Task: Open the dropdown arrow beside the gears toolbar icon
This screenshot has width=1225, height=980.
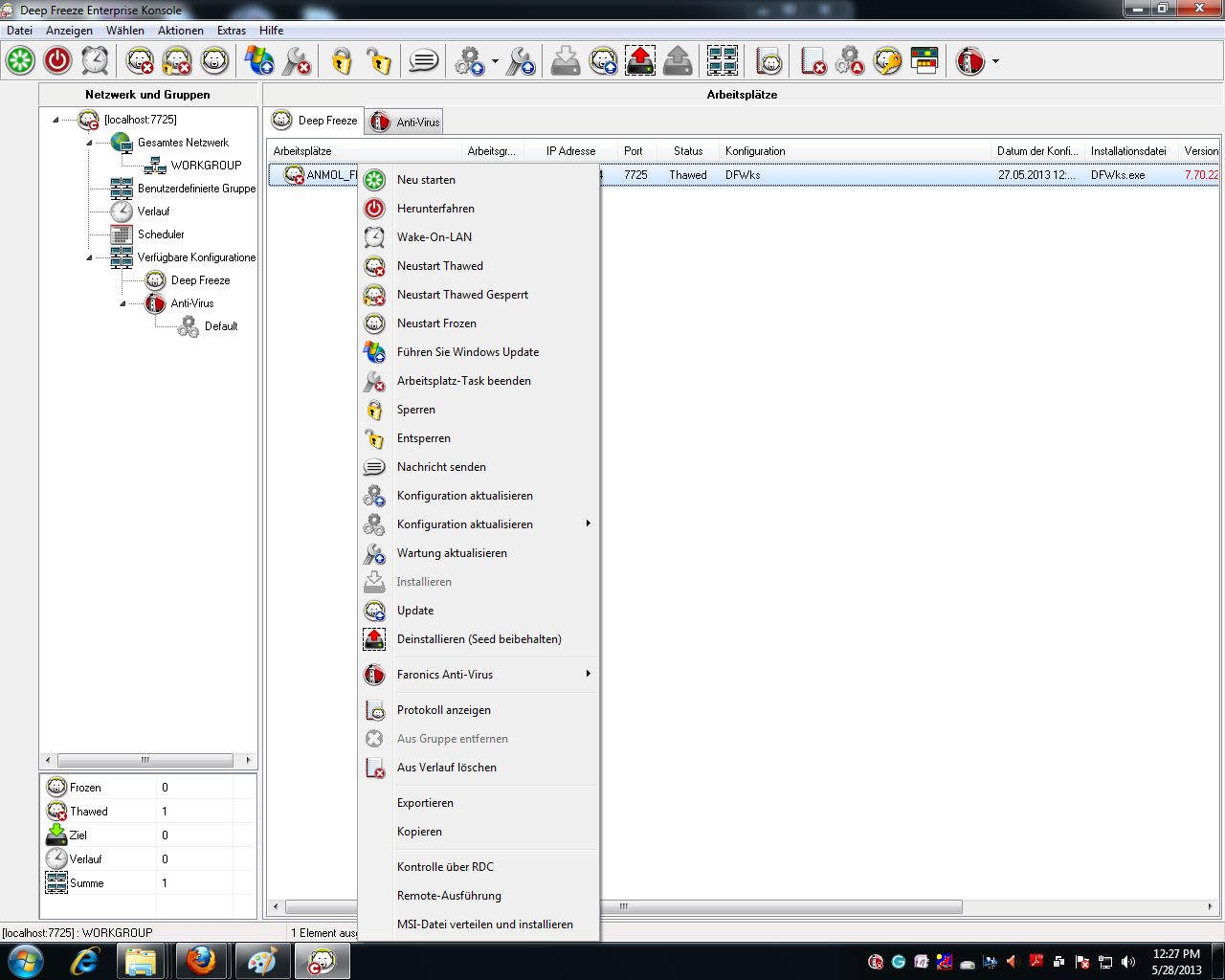Action: [x=495, y=61]
